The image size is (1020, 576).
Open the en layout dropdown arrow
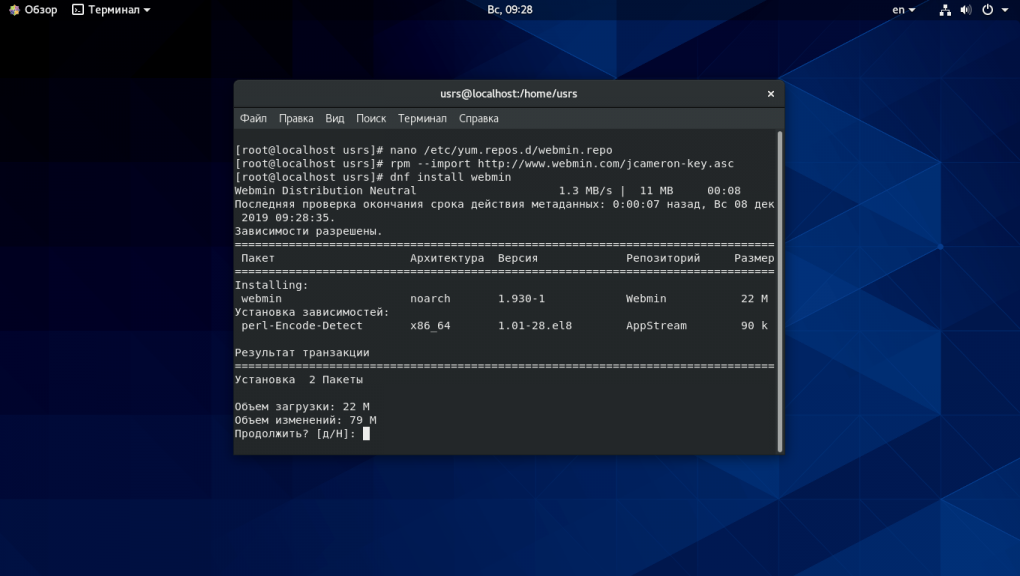click(x=910, y=9)
